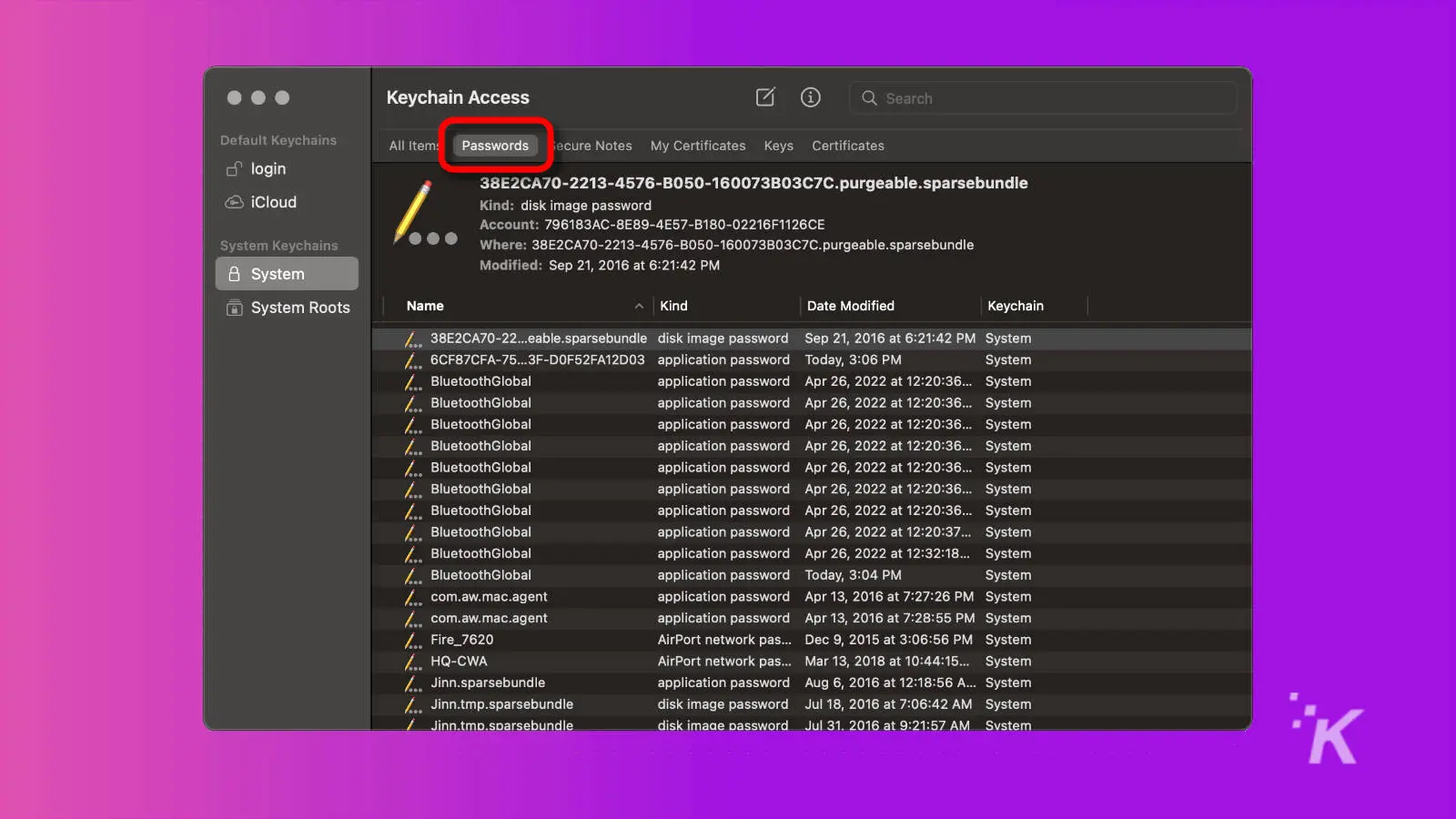This screenshot has height=819, width=1456.
Task: Switch to the Secure Notes tab
Action: coord(591,146)
